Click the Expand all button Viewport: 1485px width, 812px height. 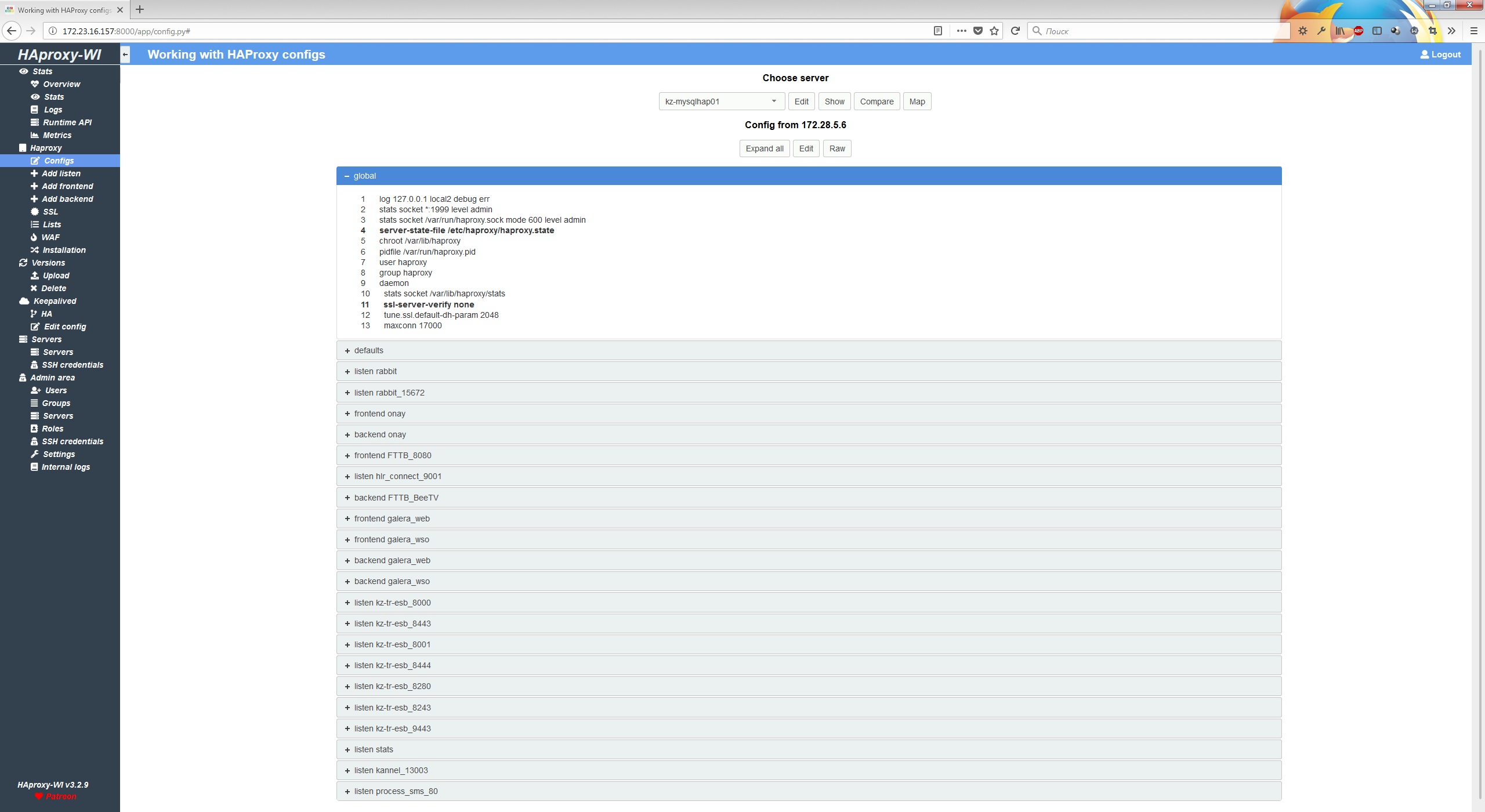764,148
